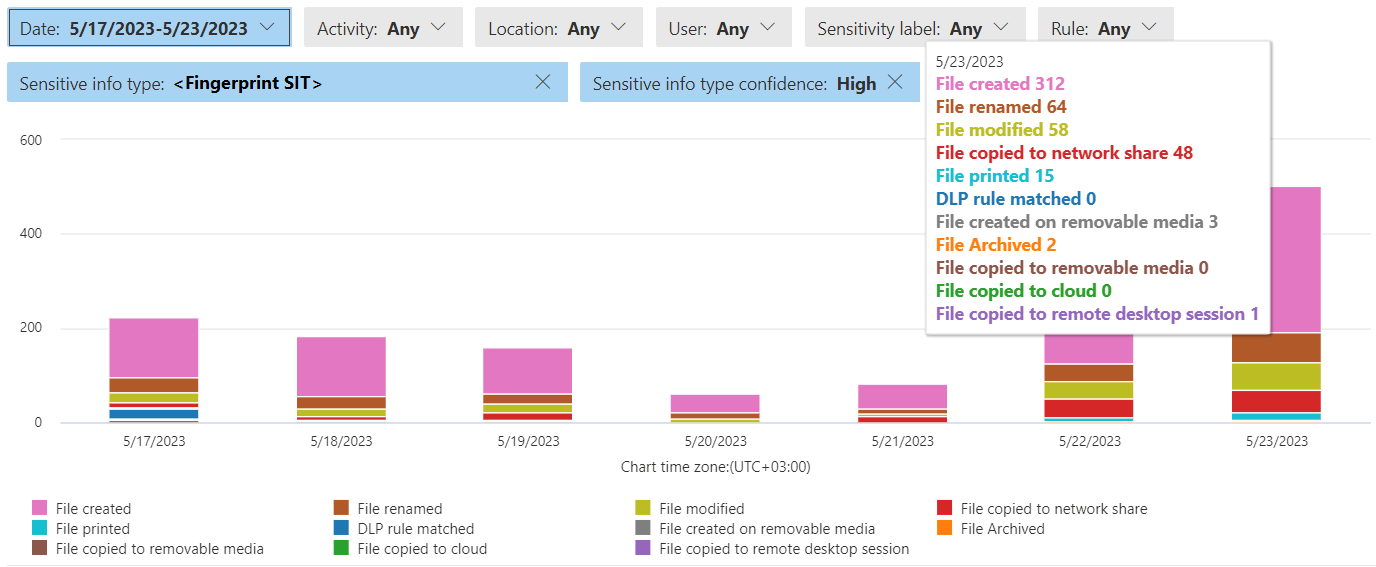Open the Date range filter dropdown
The image size is (1376, 567).
[x=149, y=28]
